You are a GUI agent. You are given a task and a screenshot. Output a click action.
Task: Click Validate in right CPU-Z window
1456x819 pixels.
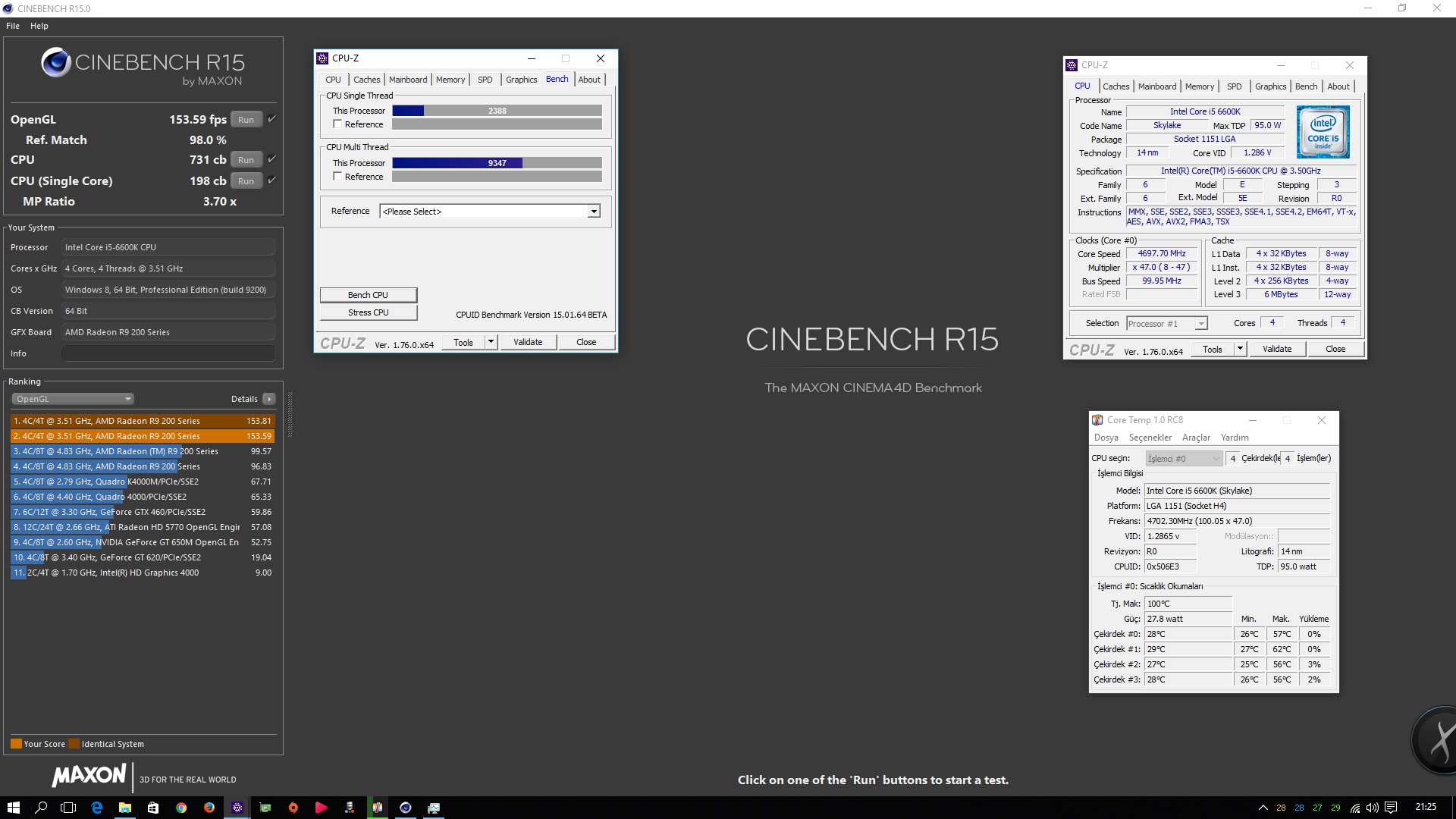(1277, 349)
